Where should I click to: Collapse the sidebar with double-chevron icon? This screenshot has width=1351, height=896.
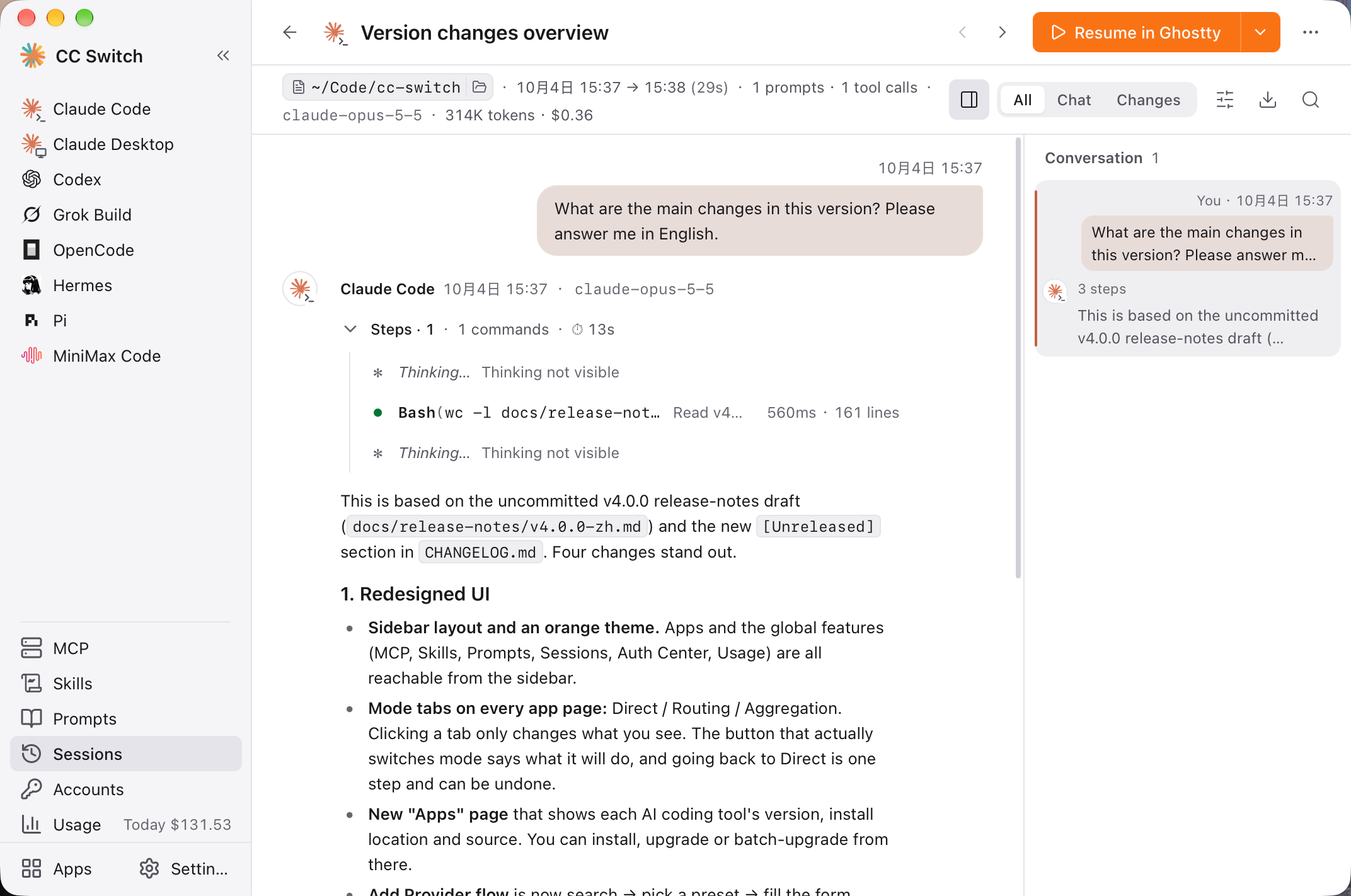(x=223, y=56)
